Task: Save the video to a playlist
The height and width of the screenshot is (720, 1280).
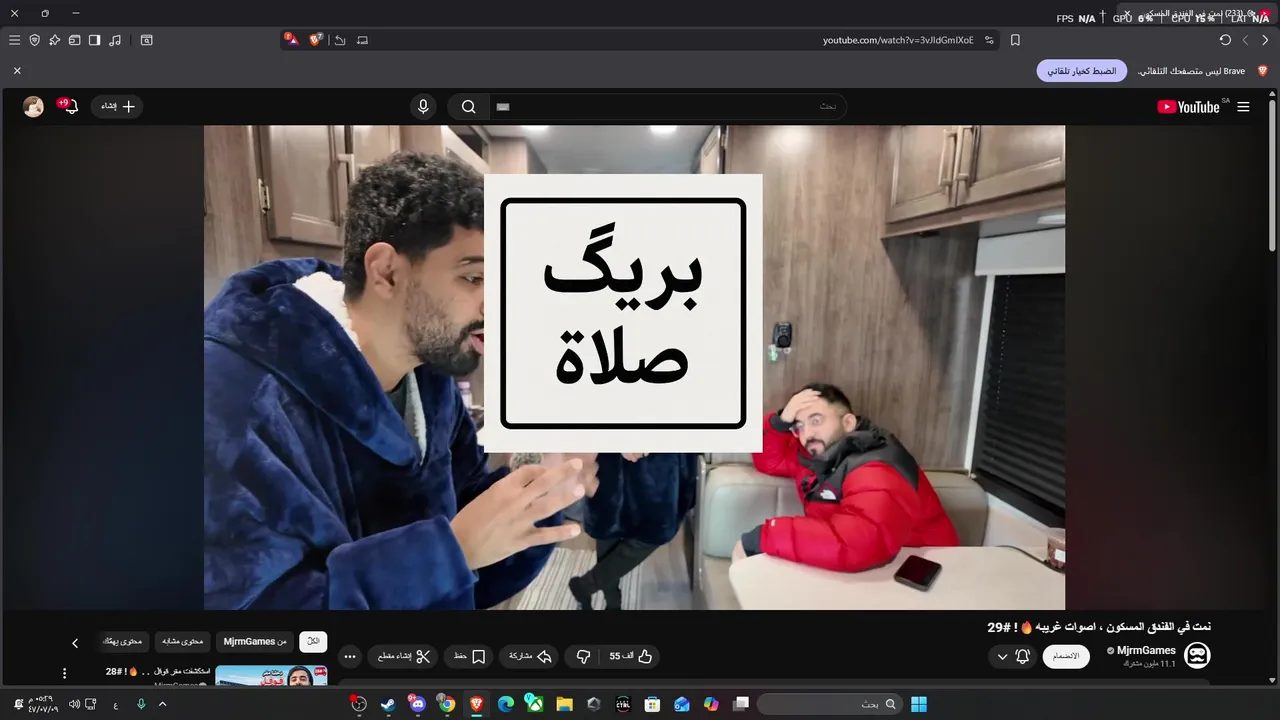Action: [x=469, y=656]
